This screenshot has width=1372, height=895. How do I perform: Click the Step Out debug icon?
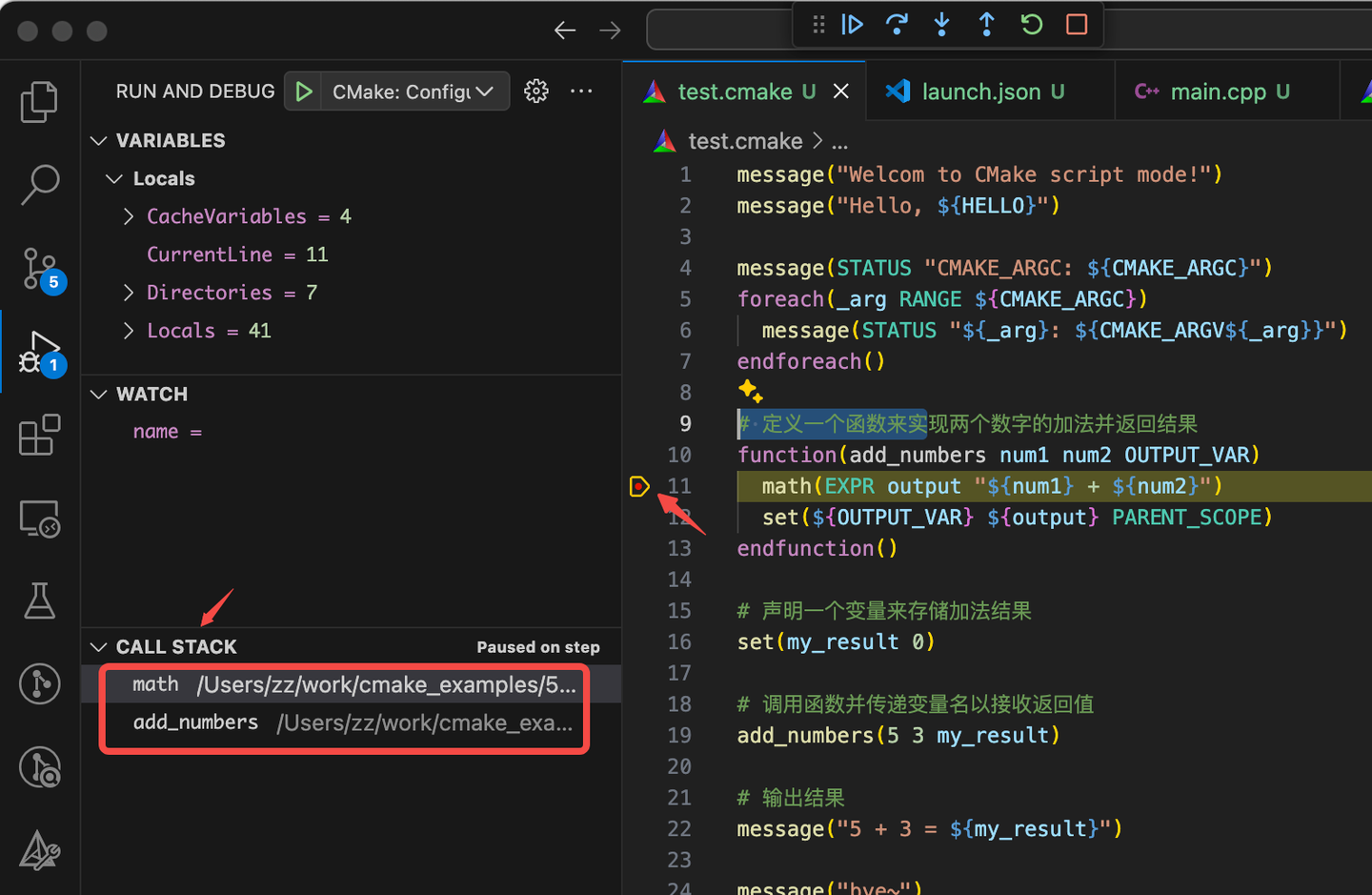[986, 24]
